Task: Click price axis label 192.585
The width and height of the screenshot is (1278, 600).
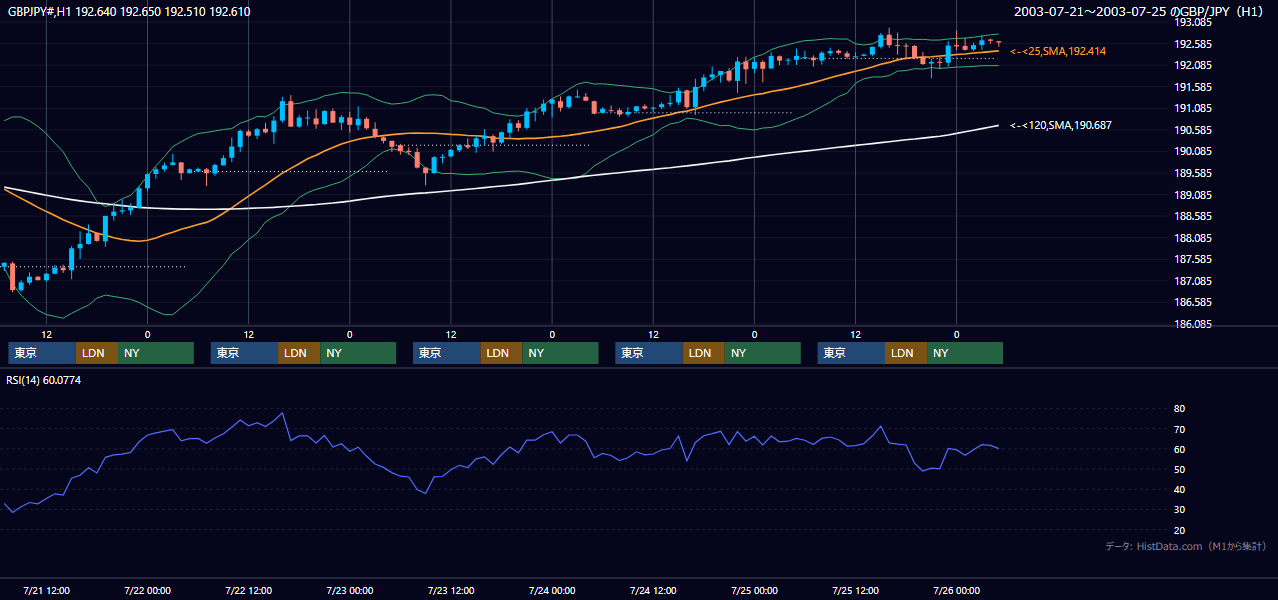Action: point(1193,44)
